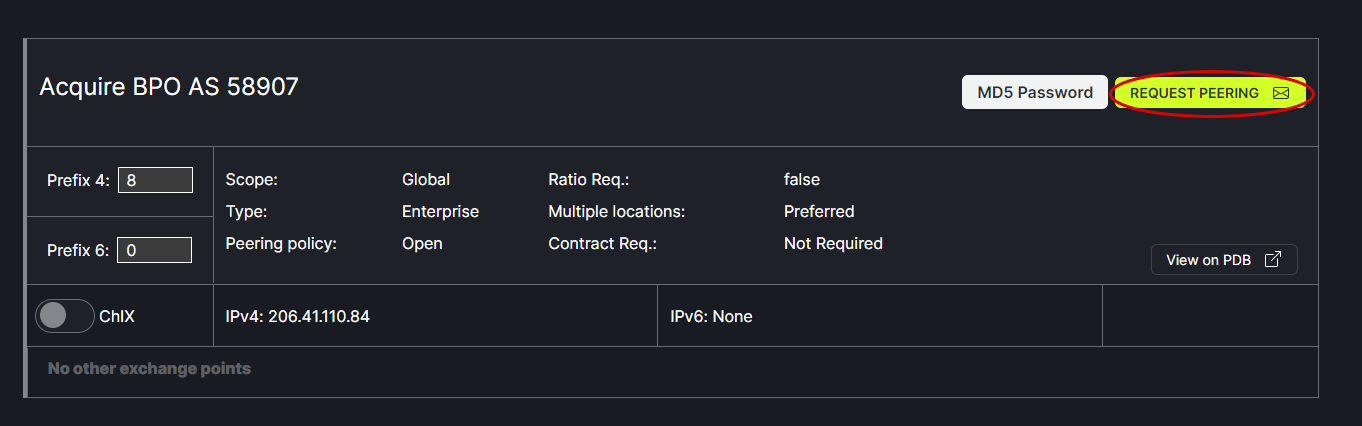Click the Peering policy Open value
This screenshot has width=1362, height=426.
point(422,243)
